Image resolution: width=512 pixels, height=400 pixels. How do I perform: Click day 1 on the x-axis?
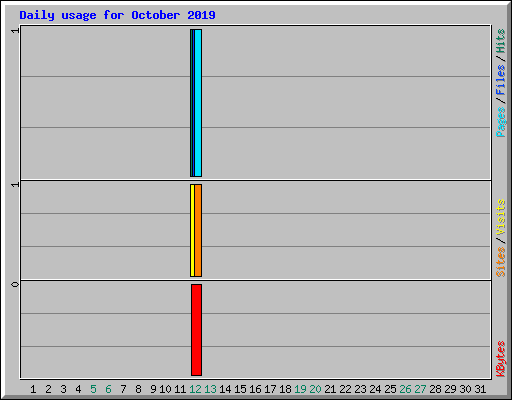(x=33, y=389)
